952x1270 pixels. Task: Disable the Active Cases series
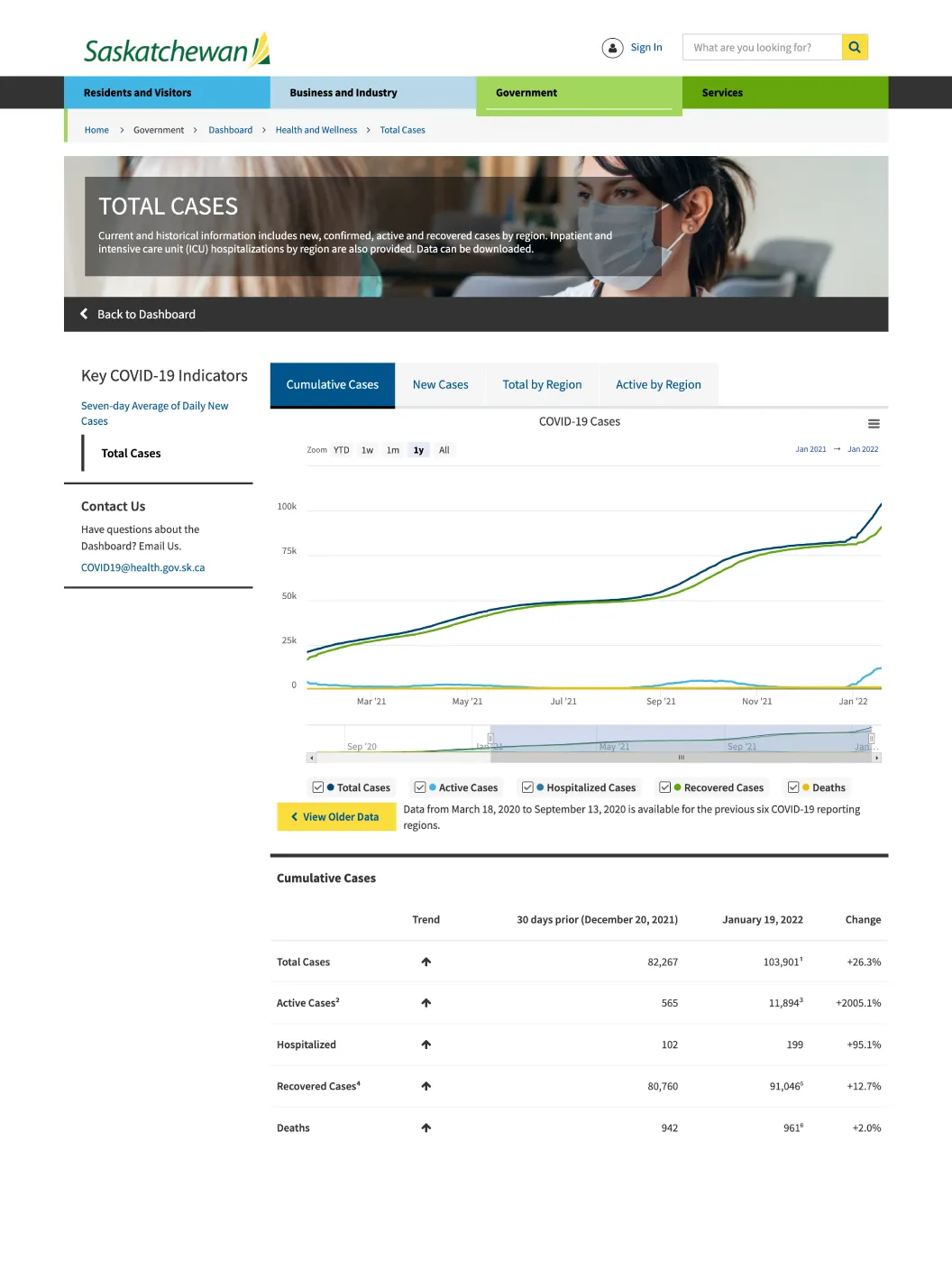click(419, 787)
